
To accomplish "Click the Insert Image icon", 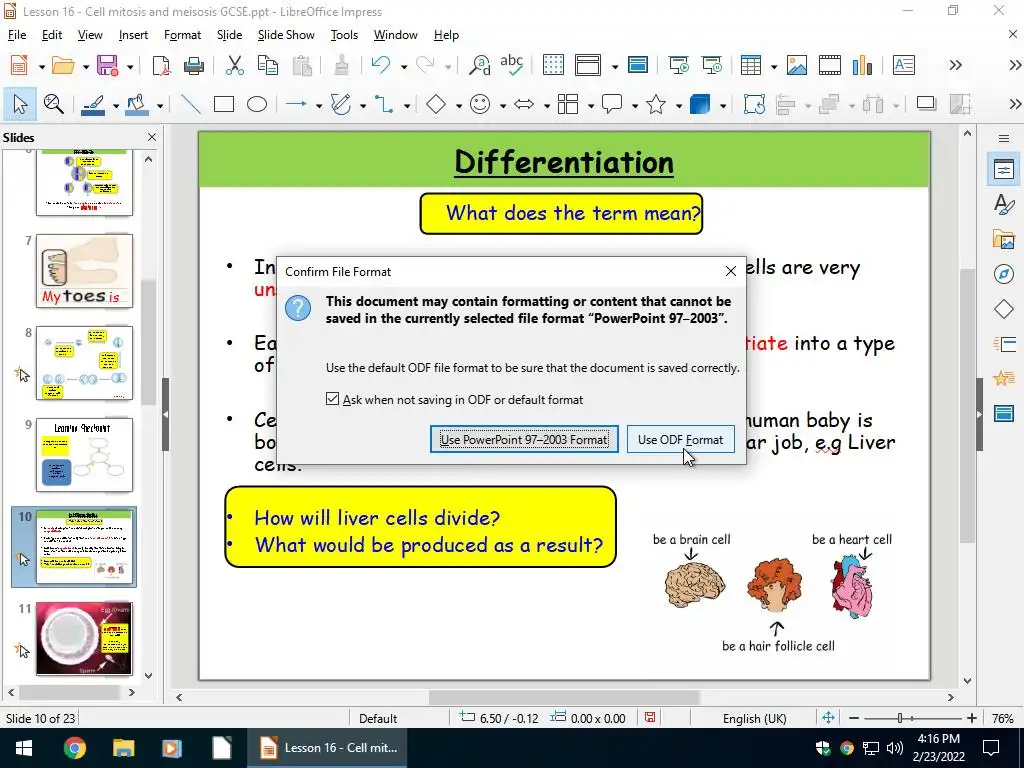I will tap(797, 65).
